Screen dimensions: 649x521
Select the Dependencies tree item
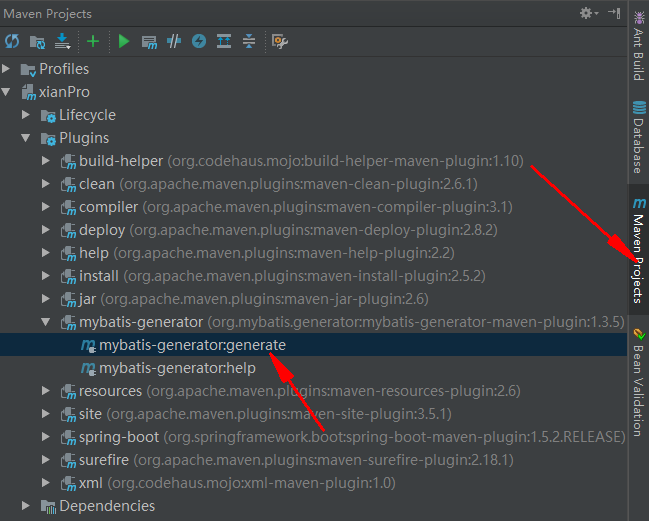[x=107, y=506]
